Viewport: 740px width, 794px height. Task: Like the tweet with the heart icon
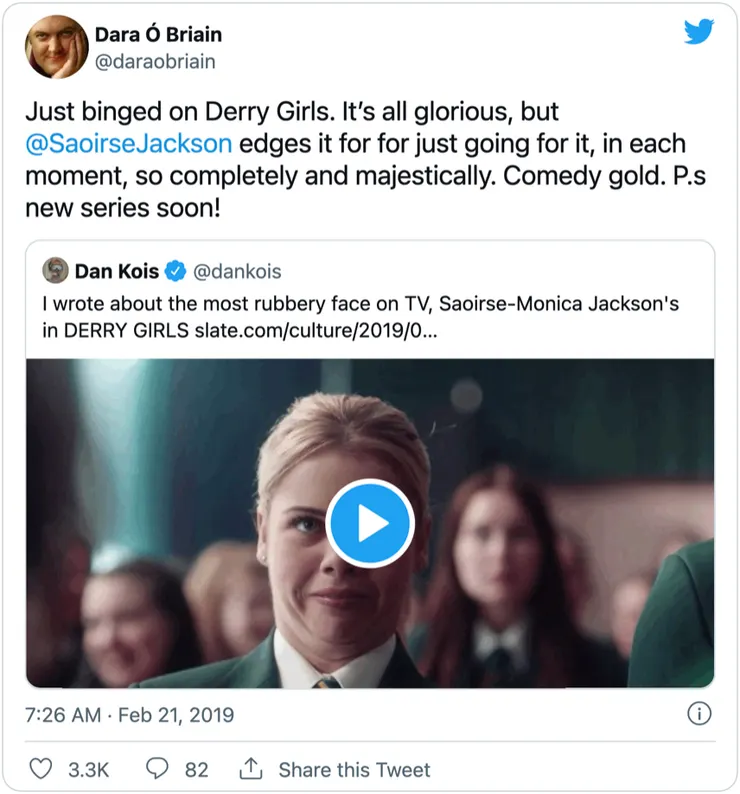click(40, 769)
